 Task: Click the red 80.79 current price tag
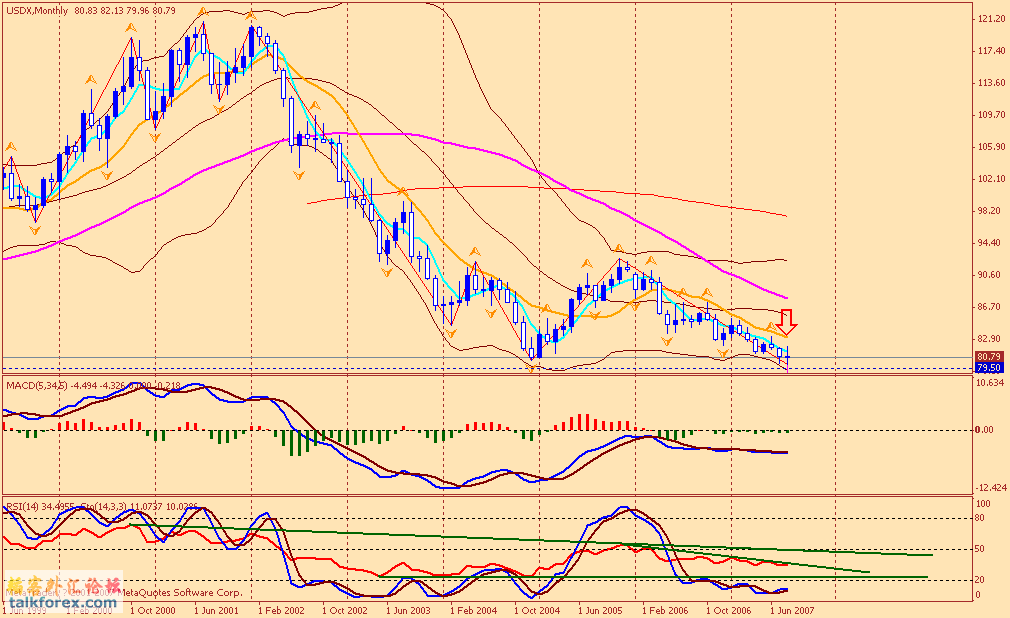click(989, 357)
